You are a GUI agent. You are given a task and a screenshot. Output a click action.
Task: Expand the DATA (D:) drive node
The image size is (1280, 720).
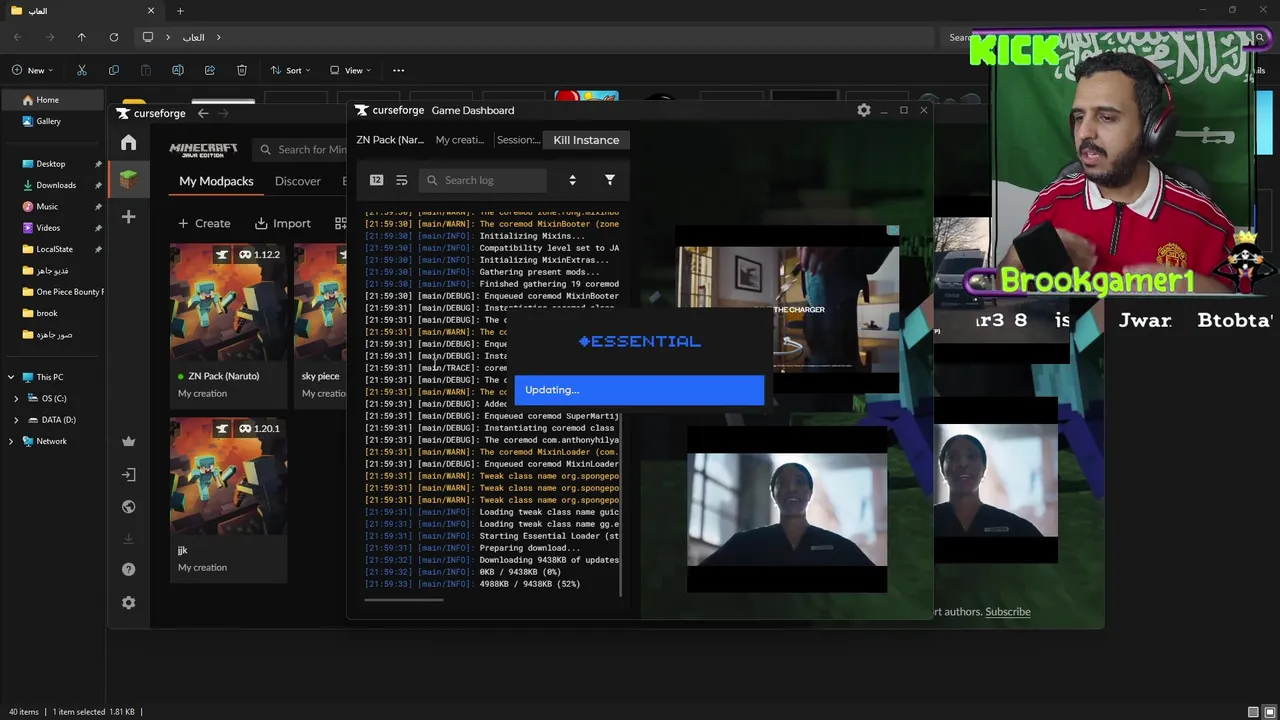point(16,420)
